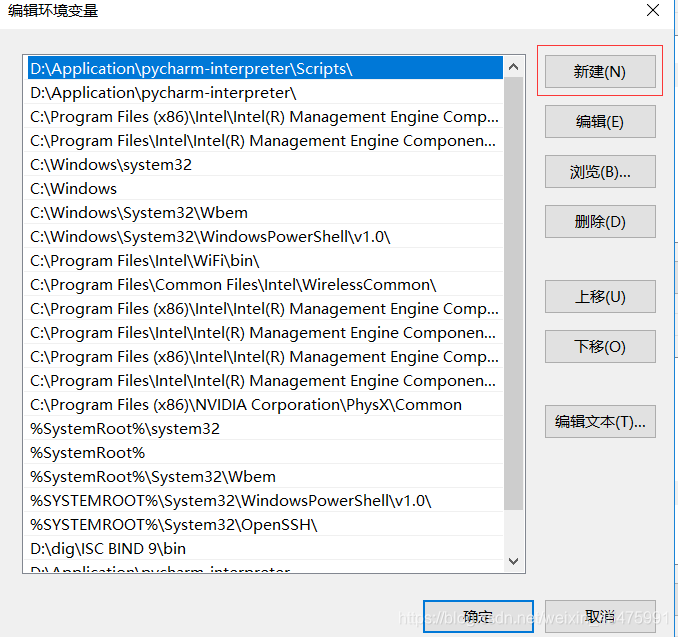Move the entry up with 上移(U)

pos(600,297)
